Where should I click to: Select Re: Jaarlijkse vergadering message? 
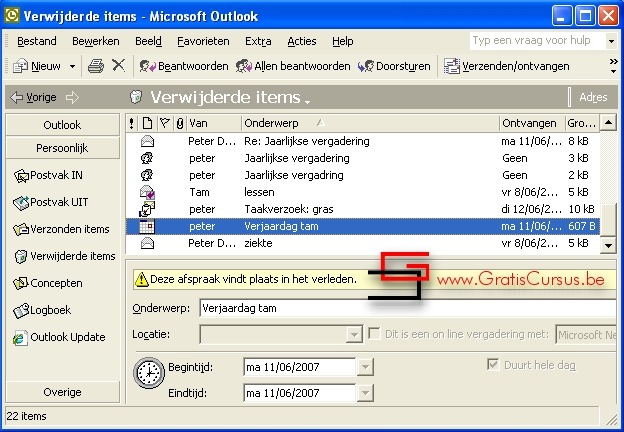[x=363, y=141]
